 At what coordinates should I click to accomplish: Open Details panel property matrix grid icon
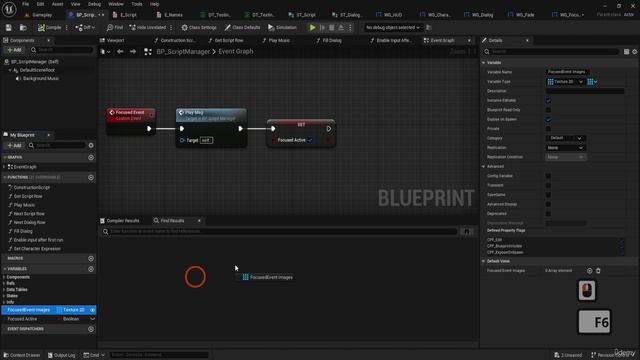pos(627,51)
